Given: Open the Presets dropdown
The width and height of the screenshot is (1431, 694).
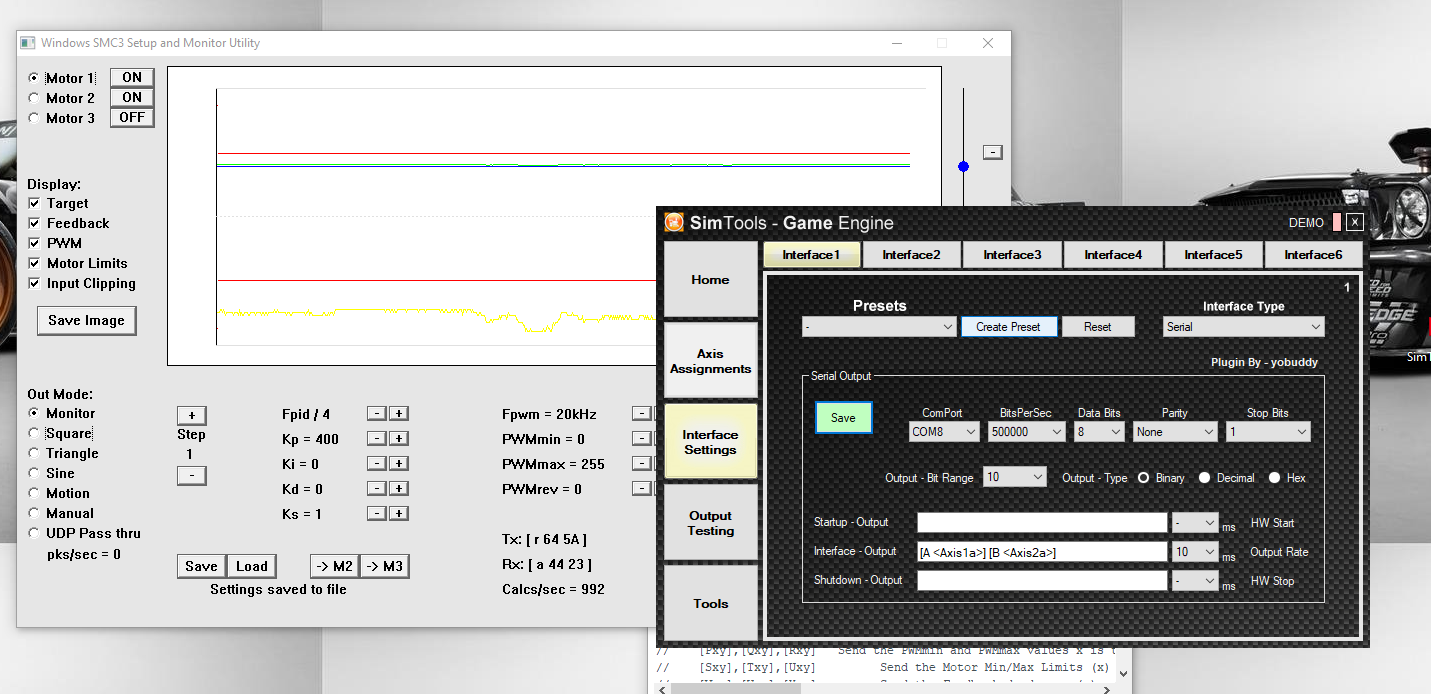Looking at the screenshot, I should [x=880, y=327].
